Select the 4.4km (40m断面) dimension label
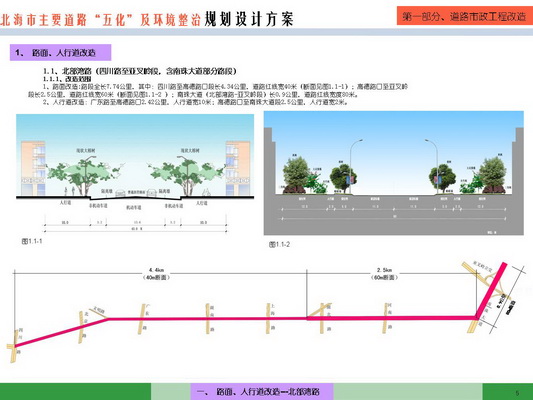The width and height of the screenshot is (533, 400). click(x=156, y=274)
